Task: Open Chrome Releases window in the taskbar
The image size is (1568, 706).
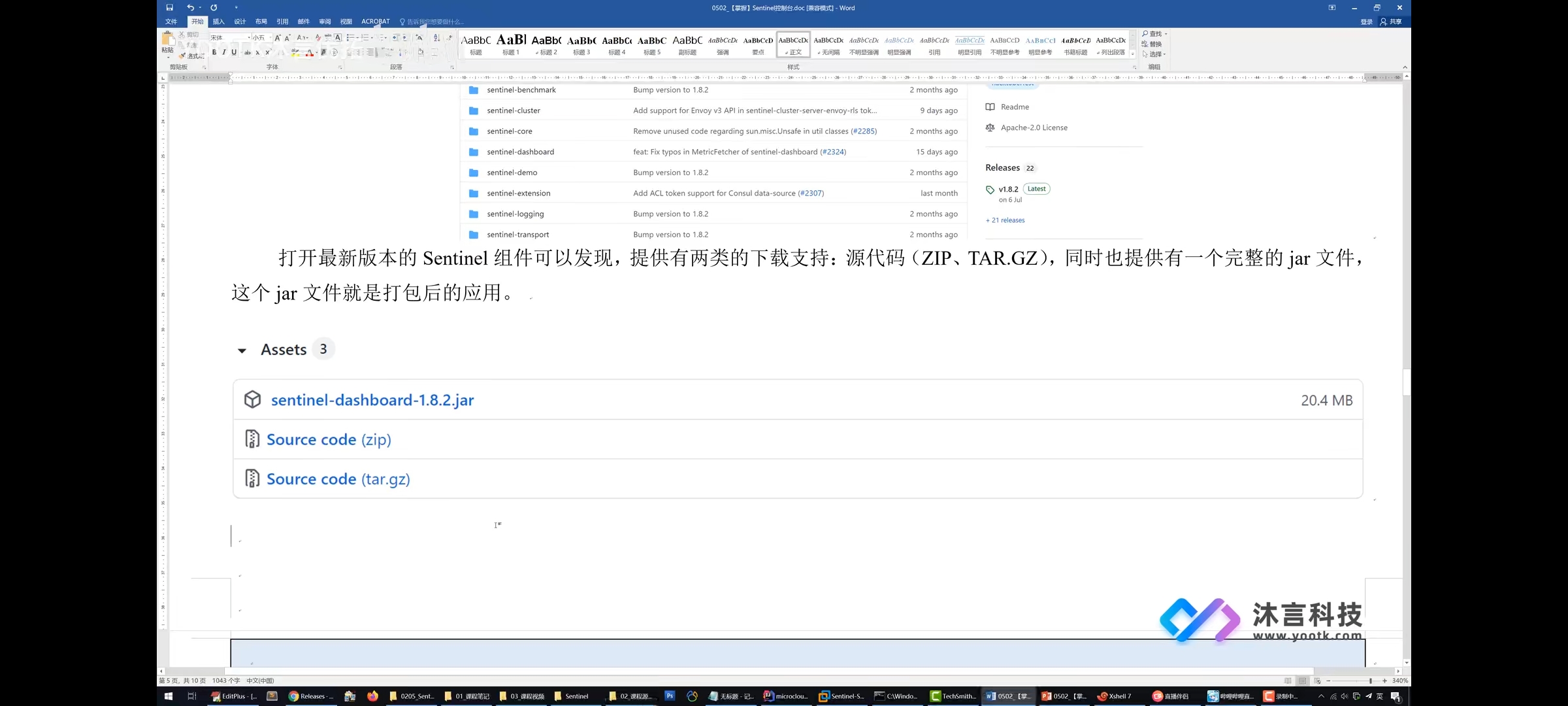Action: coord(312,696)
